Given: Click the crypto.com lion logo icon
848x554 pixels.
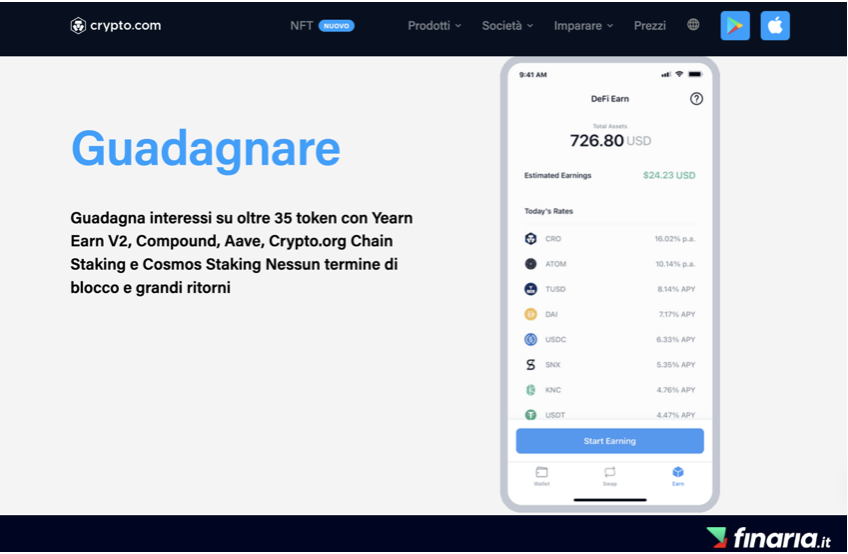Looking at the screenshot, I should pyautogui.click(x=78, y=25).
